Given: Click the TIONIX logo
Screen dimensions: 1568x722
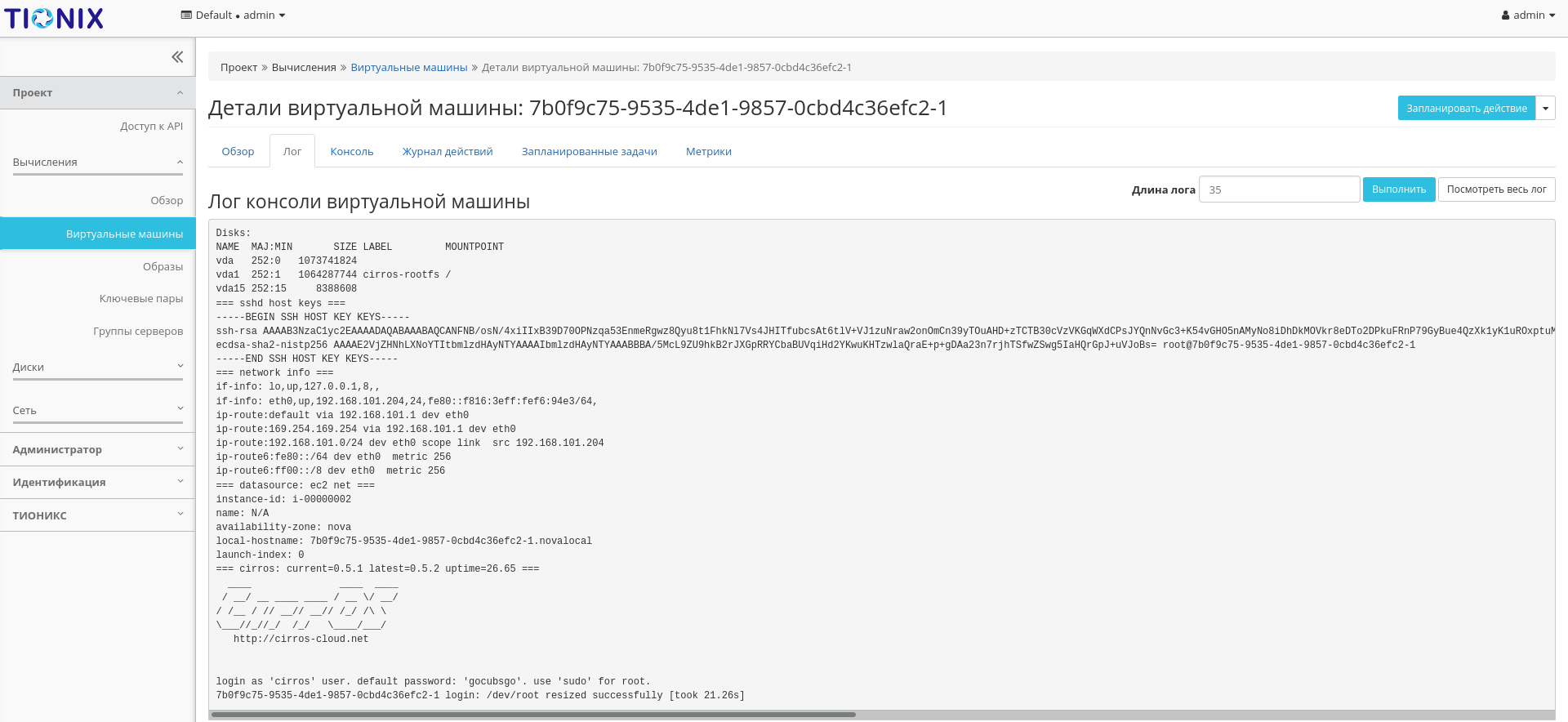Looking at the screenshot, I should pos(54,18).
